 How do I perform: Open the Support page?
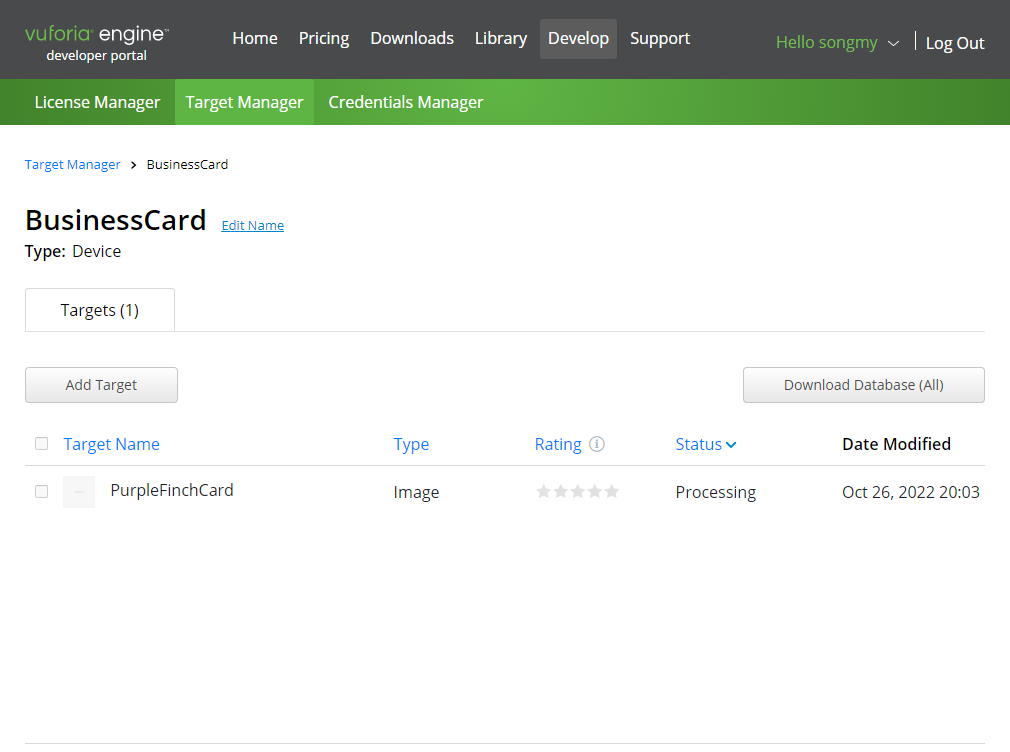[x=660, y=39]
